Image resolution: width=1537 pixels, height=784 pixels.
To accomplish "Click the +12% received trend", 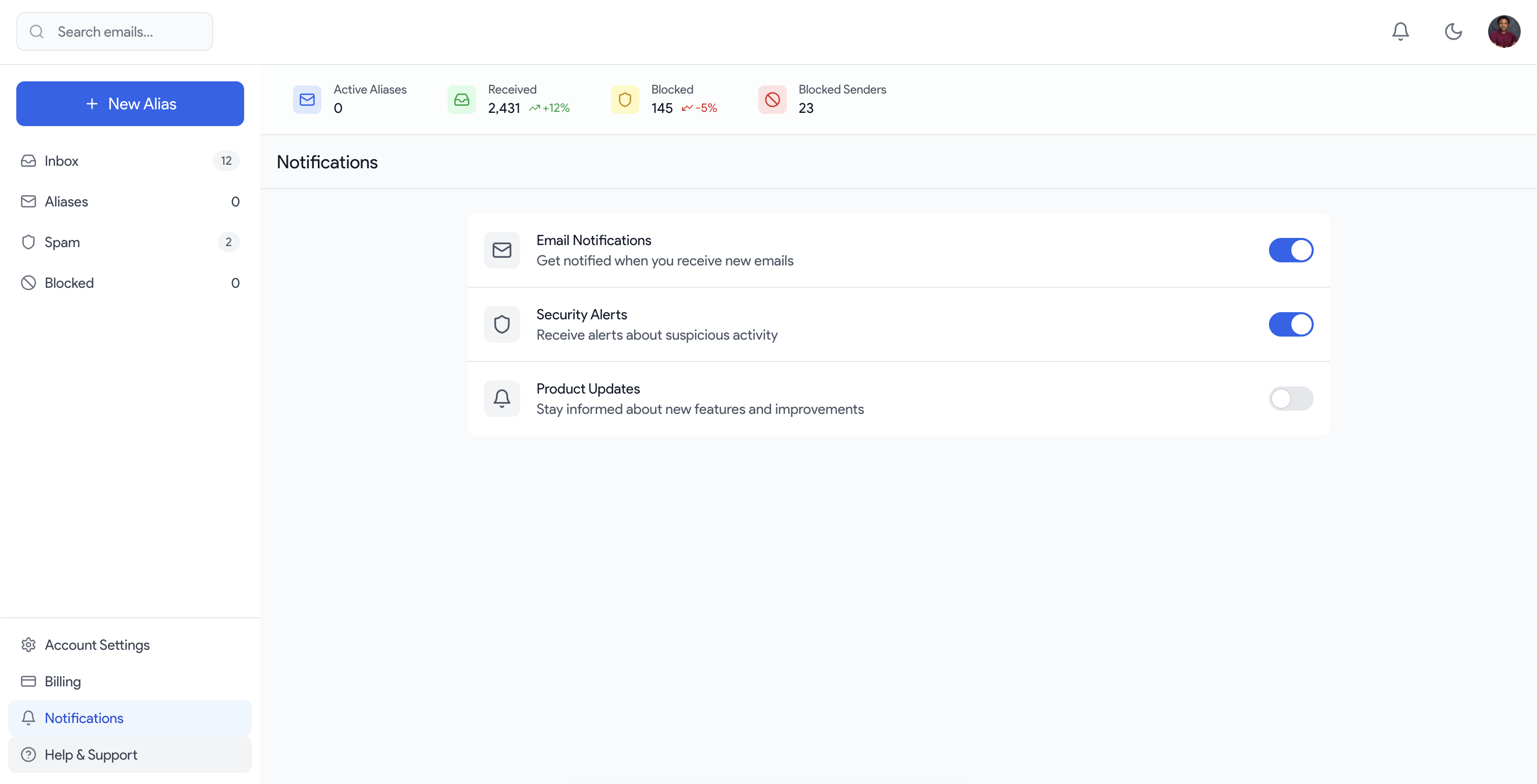I will pyautogui.click(x=549, y=109).
